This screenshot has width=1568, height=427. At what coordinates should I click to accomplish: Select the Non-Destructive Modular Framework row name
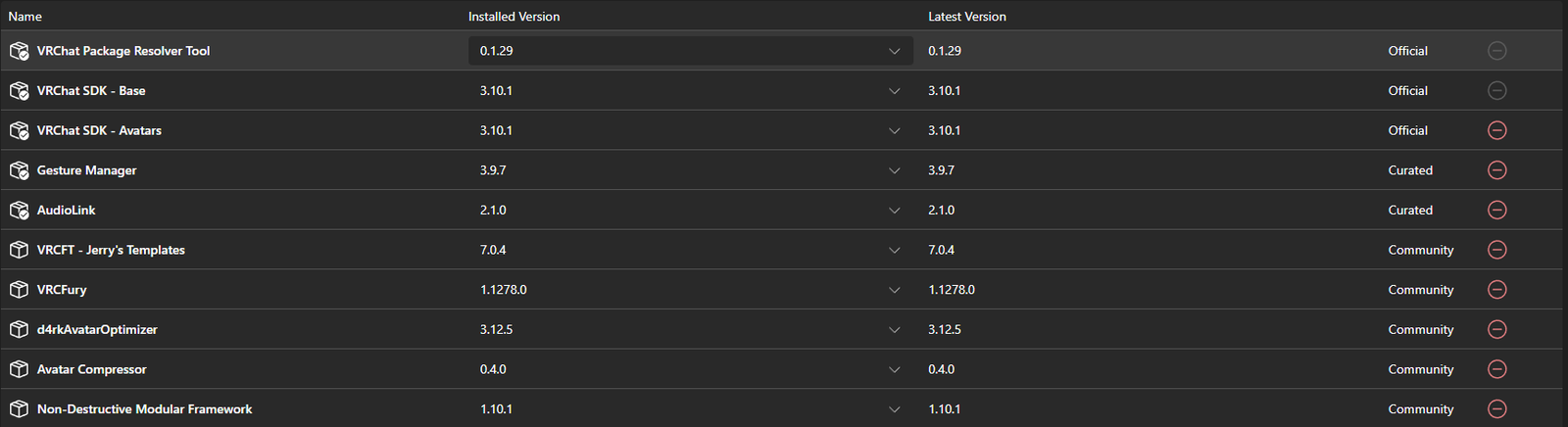click(x=144, y=409)
